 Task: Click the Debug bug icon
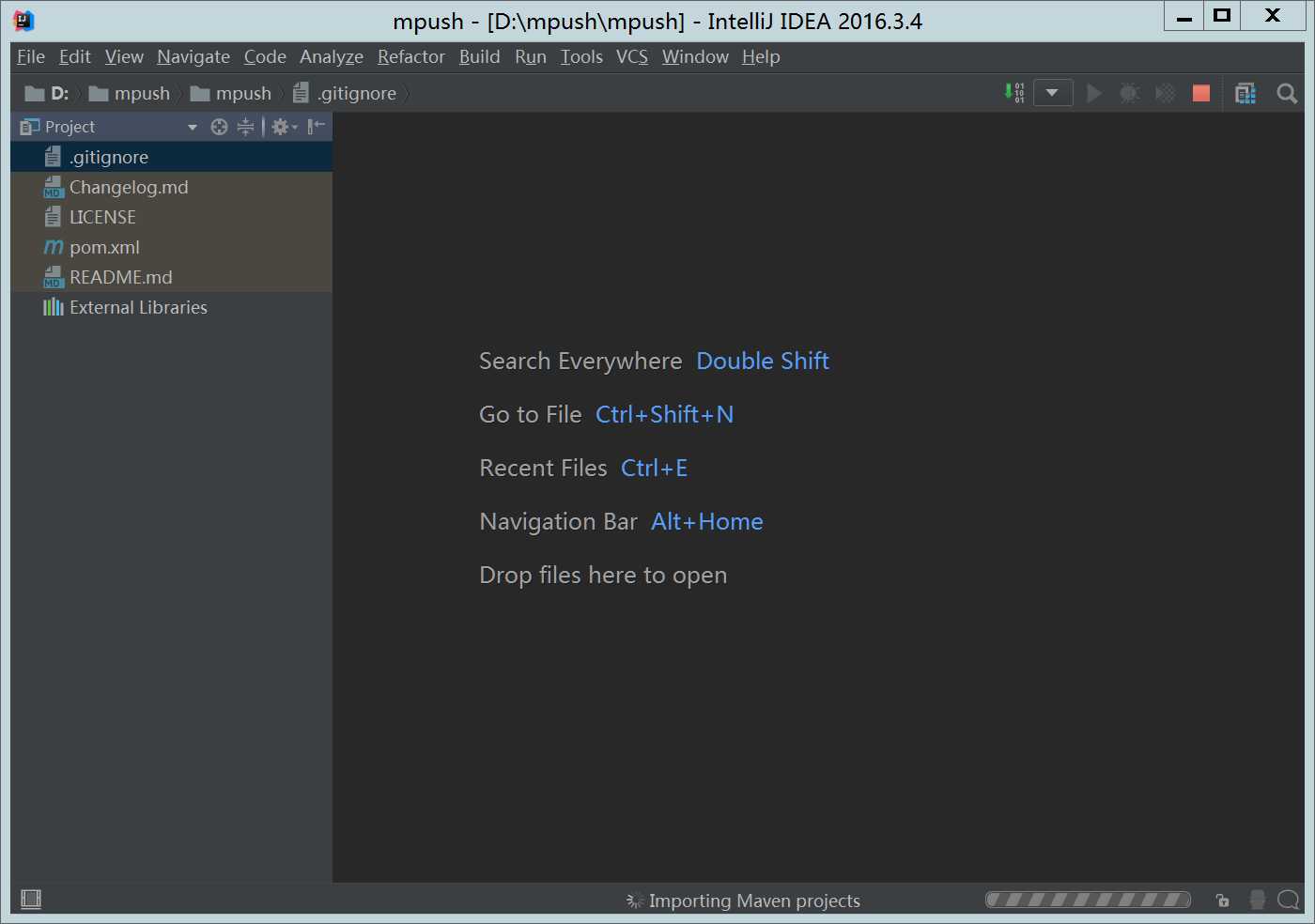pyautogui.click(x=1130, y=93)
